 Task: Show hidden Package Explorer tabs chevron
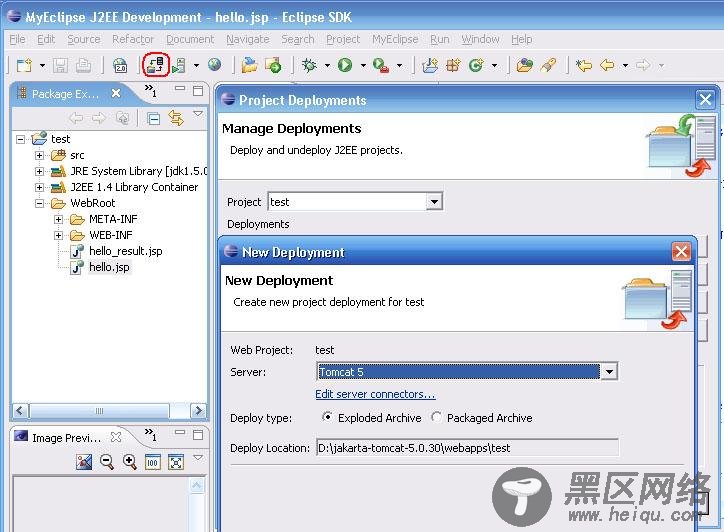151,91
